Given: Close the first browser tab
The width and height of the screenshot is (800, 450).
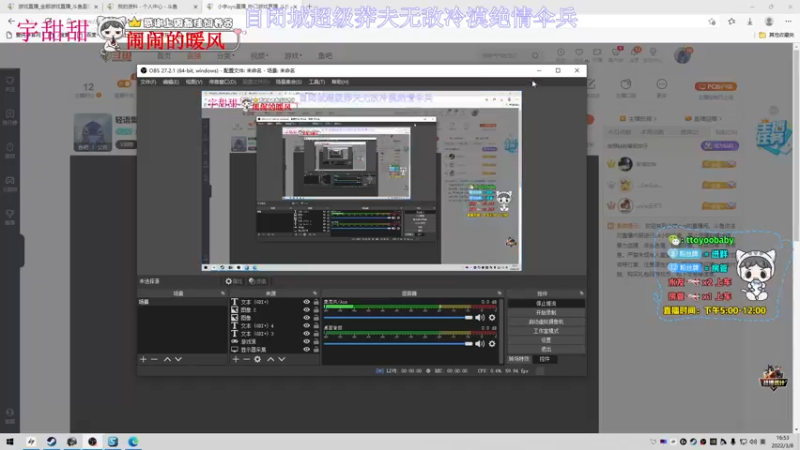Looking at the screenshot, I should 96,7.
